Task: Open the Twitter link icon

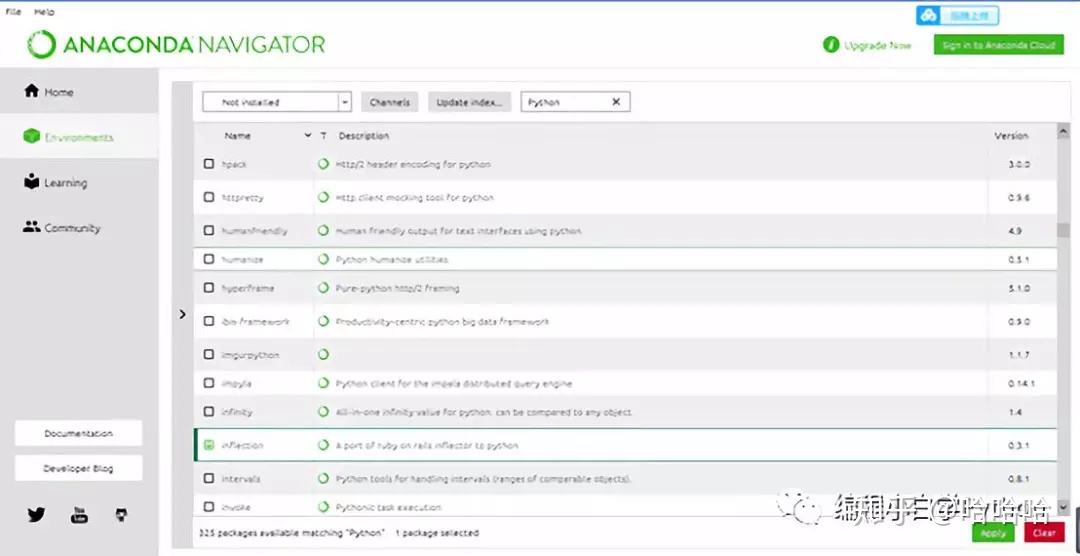Action: click(36, 515)
